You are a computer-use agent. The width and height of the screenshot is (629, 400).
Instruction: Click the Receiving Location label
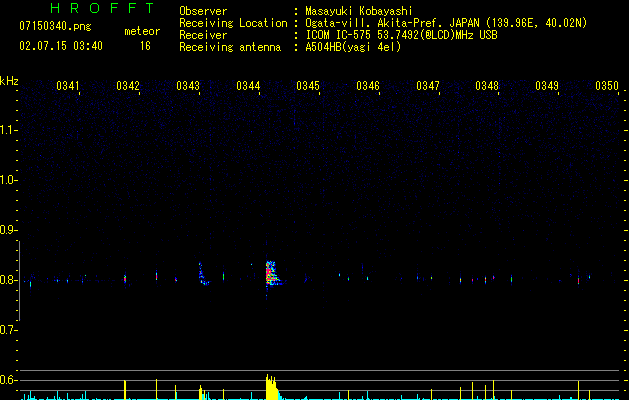[233, 23]
